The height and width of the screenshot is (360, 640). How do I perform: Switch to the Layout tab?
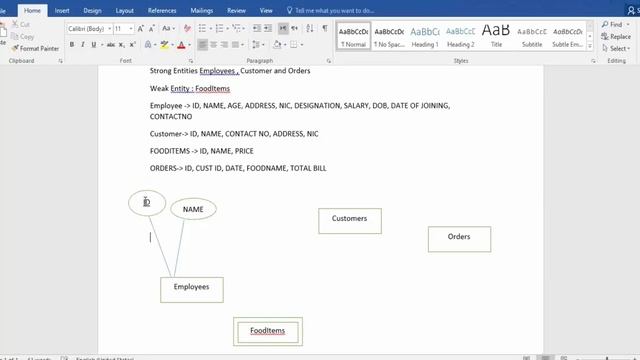124,11
